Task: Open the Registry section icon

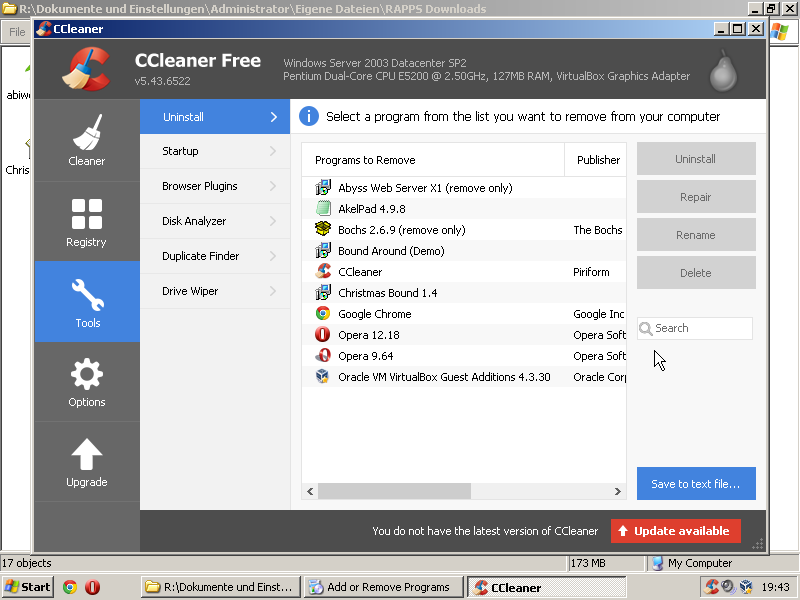Action: 87,214
